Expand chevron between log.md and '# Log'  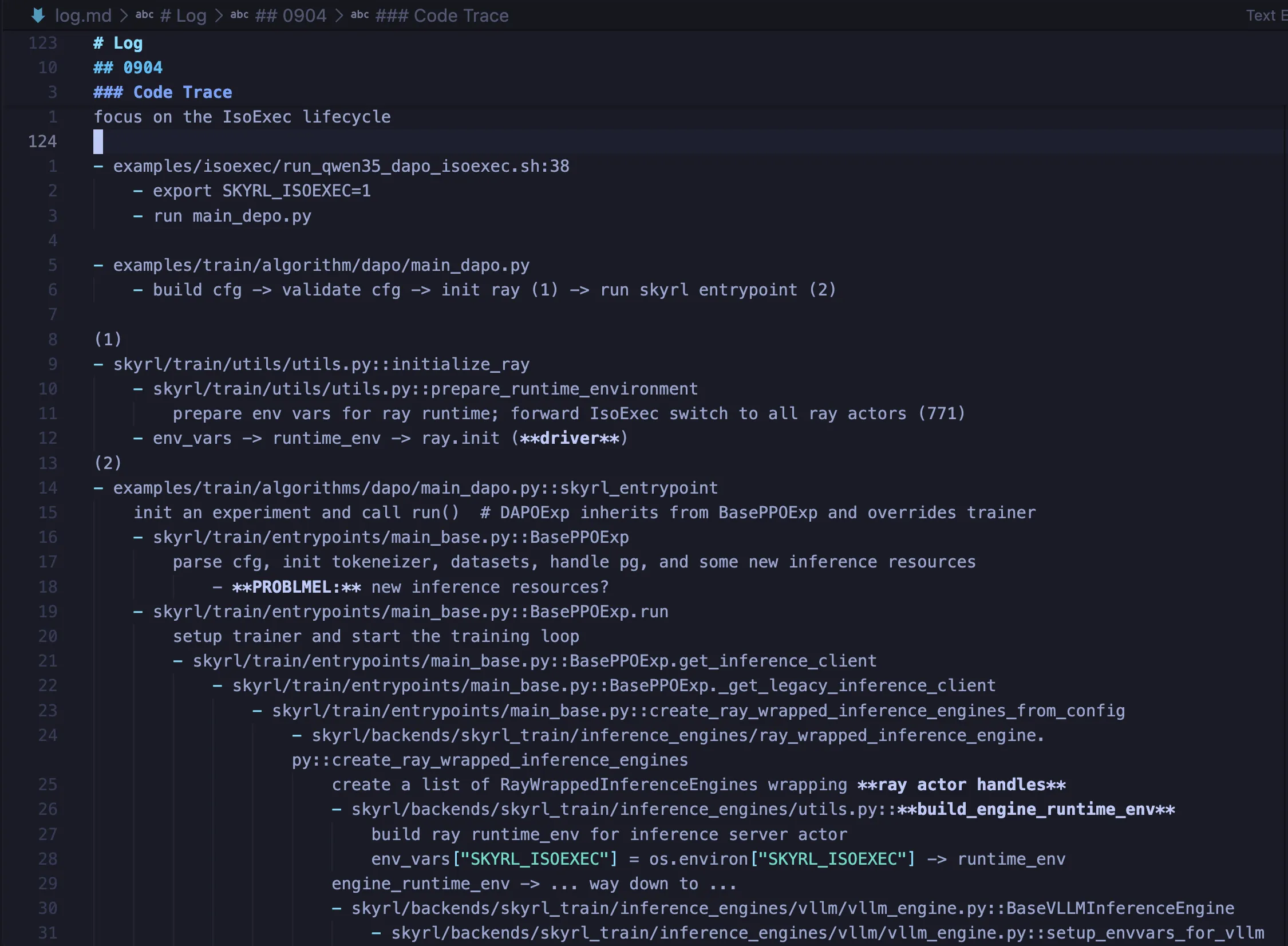coord(124,15)
